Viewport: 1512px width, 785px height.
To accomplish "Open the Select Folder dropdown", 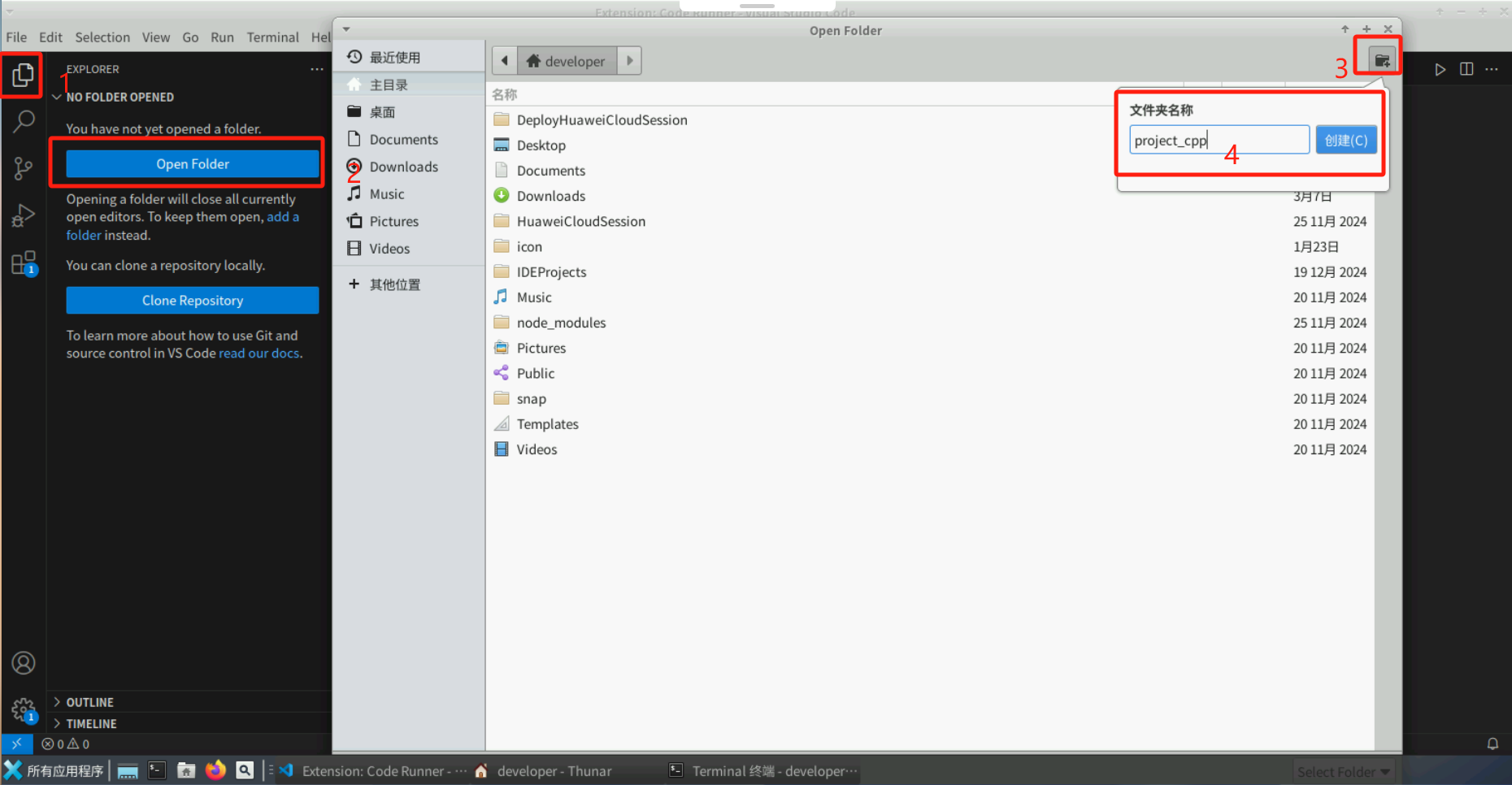I will [x=1343, y=770].
